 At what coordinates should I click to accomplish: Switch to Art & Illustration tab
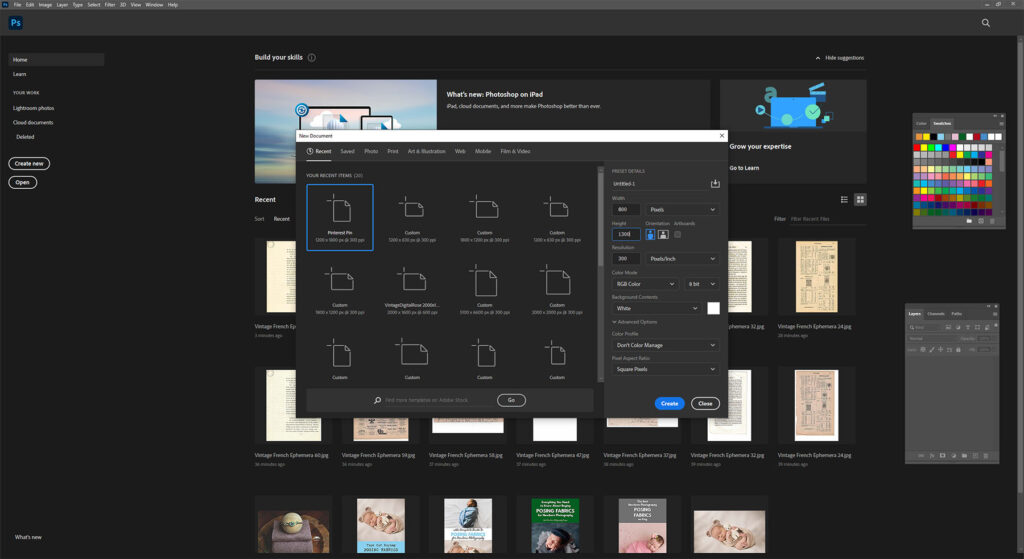pos(426,152)
